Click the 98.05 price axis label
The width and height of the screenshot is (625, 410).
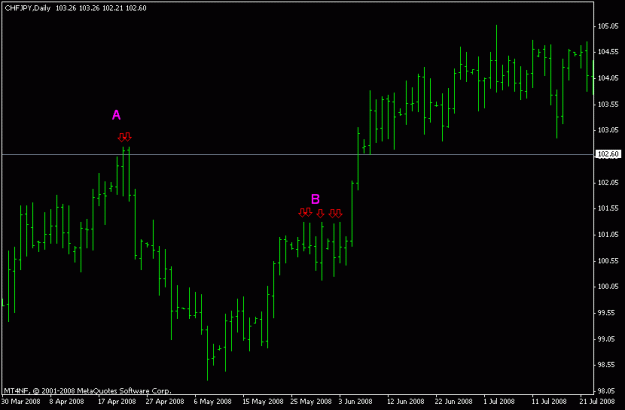click(608, 391)
